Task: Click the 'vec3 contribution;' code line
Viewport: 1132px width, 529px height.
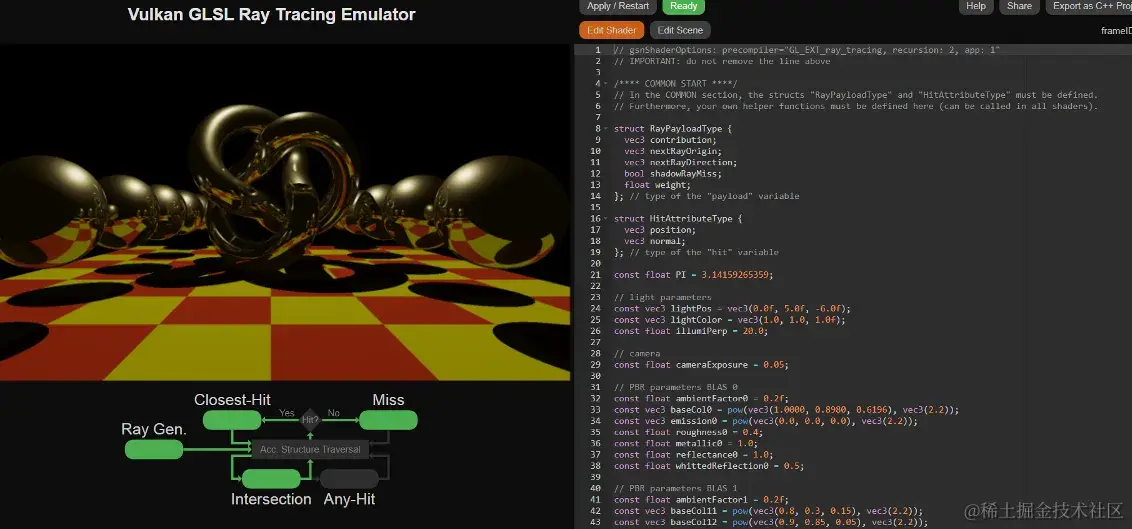Action: click(671, 140)
